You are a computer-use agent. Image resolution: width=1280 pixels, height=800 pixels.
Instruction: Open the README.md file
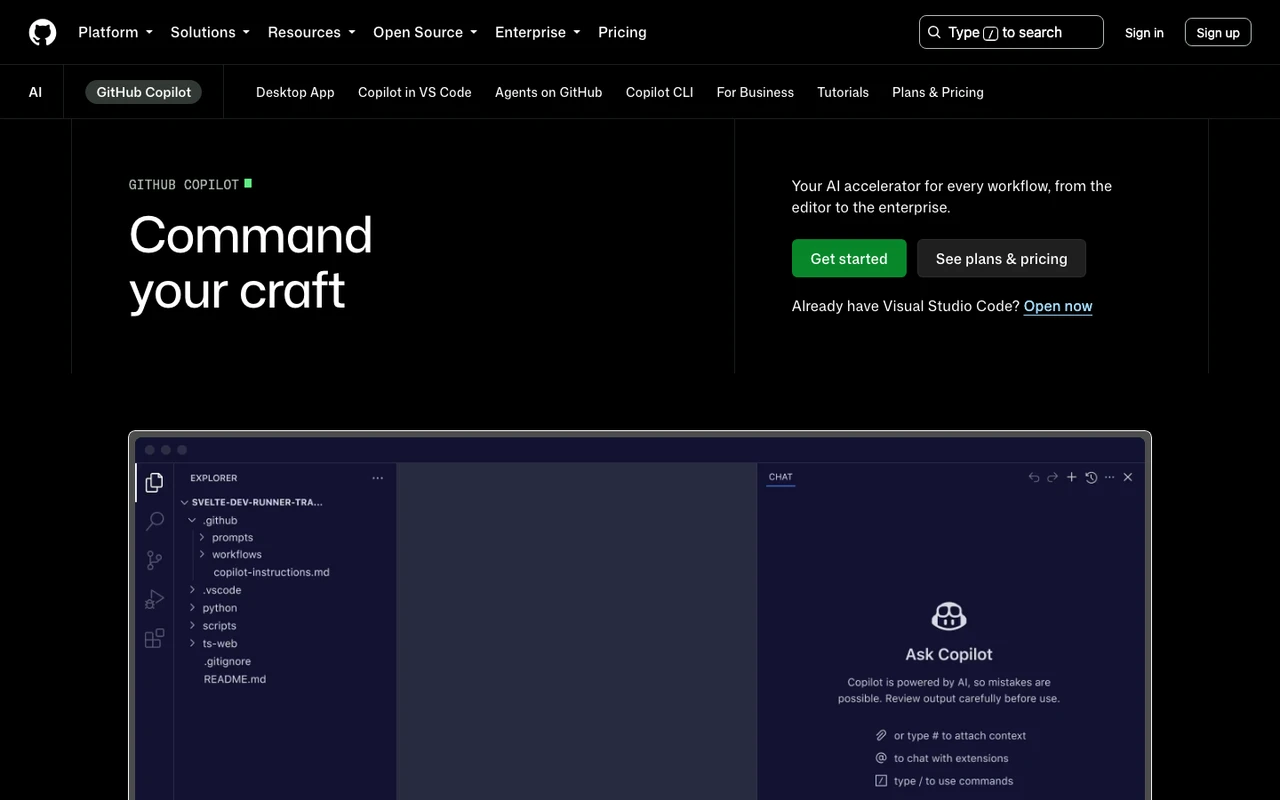235,679
